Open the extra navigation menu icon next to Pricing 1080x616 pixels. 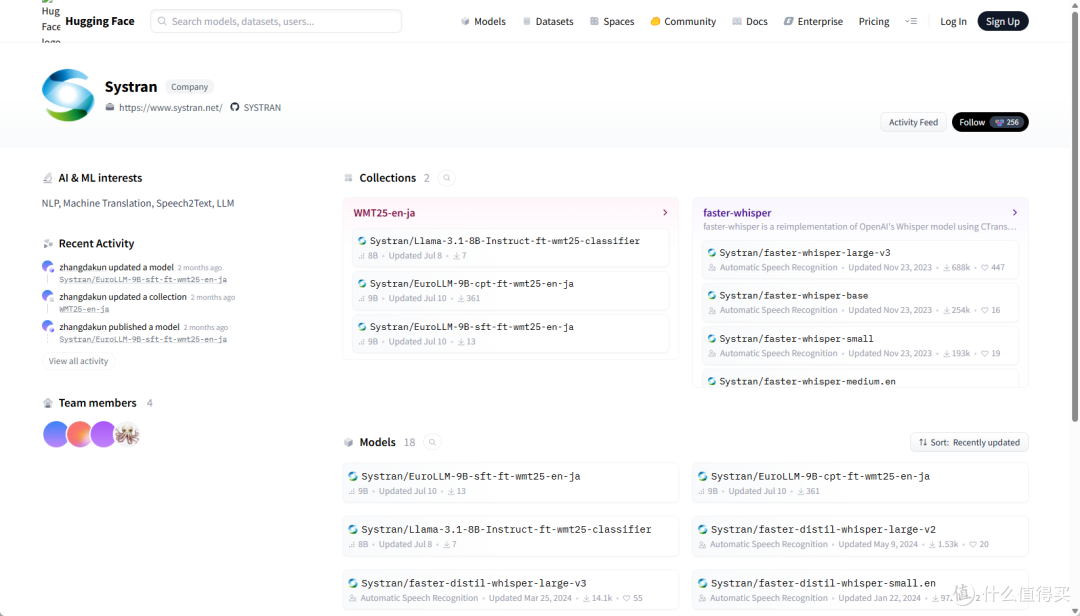click(911, 21)
